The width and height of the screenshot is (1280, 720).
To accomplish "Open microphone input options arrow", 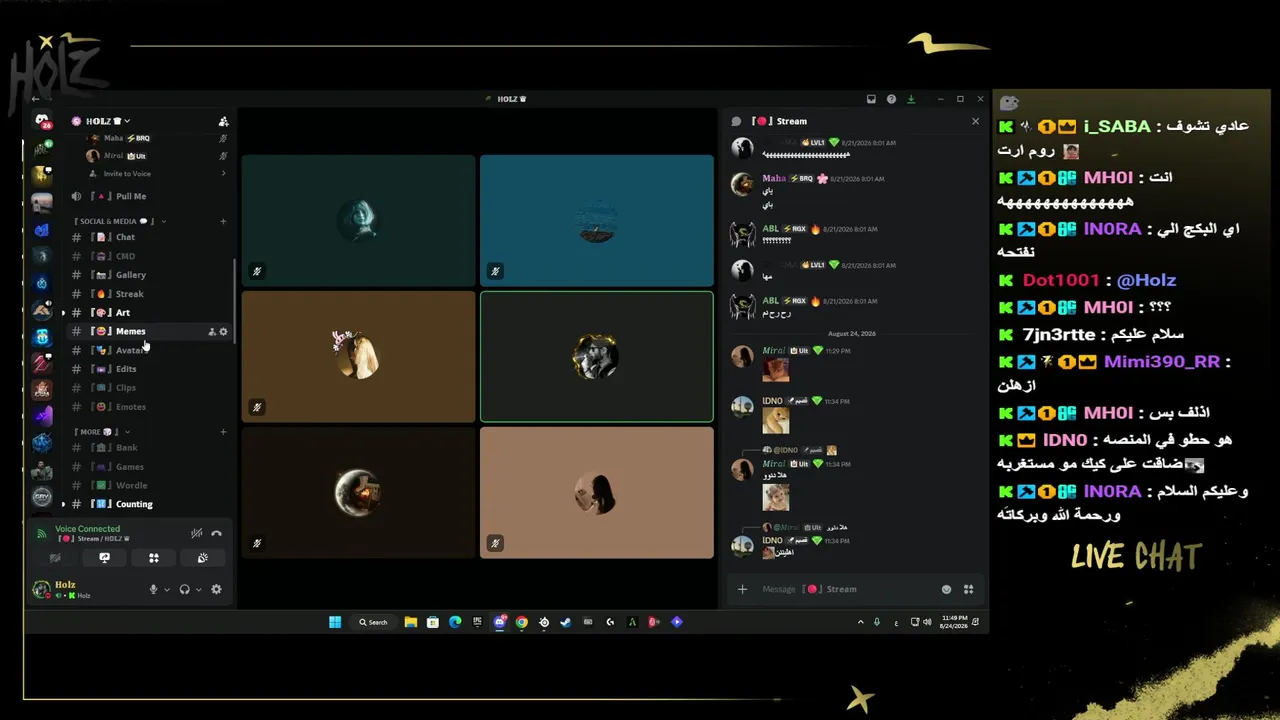I will tap(167, 590).
